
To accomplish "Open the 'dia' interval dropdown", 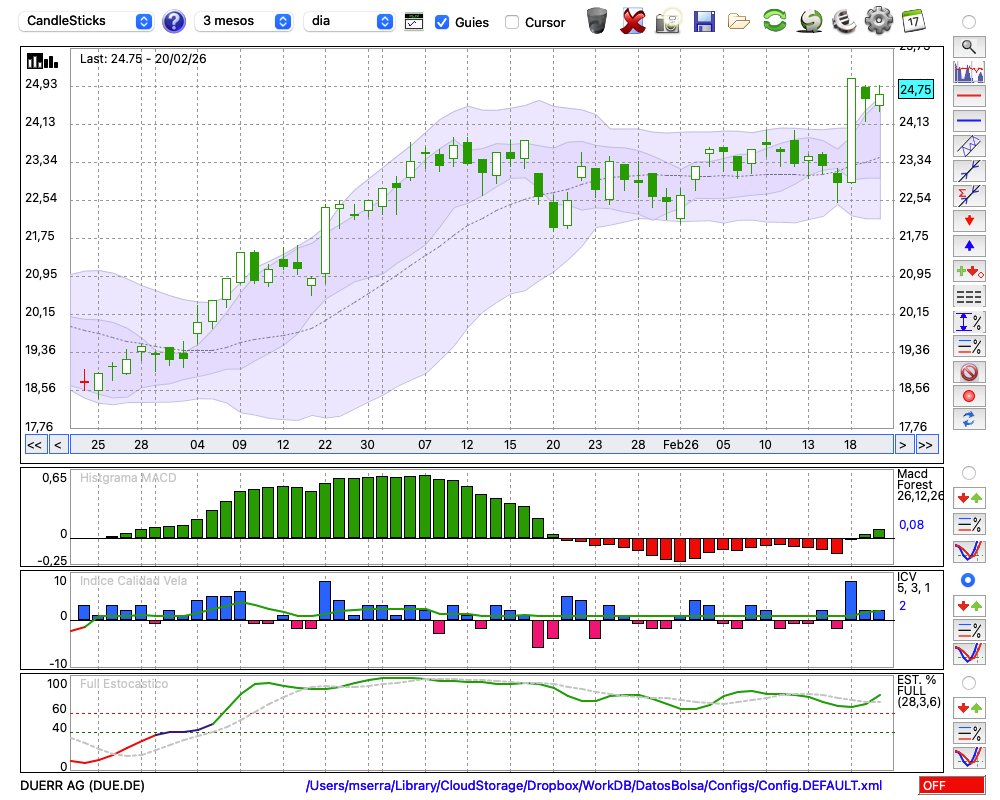I will 349,21.
